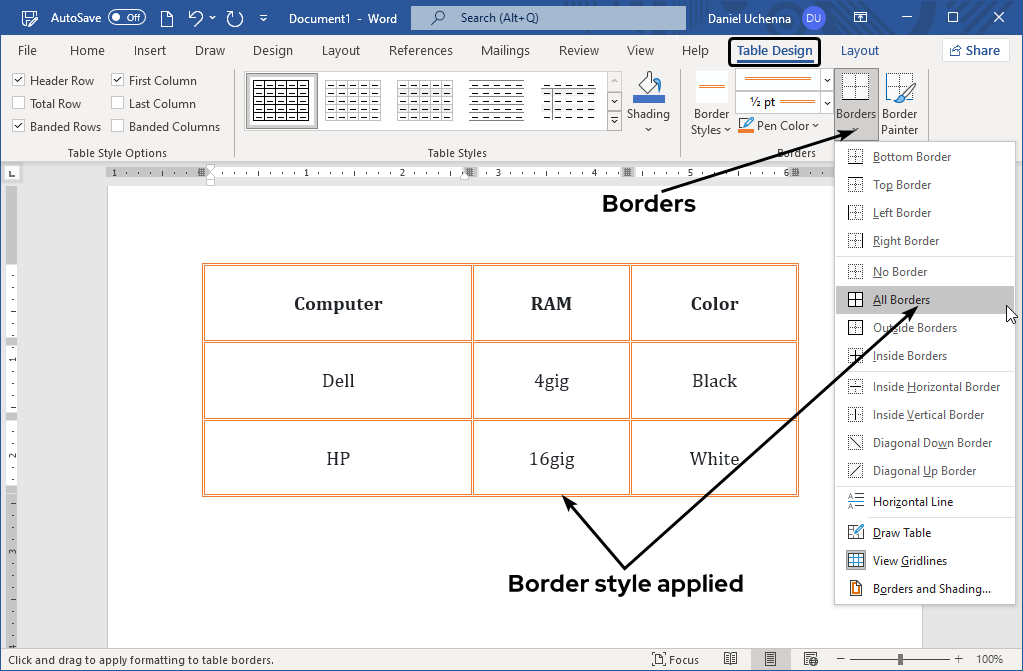Switch to Read Mode view in status bar
Viewport: 1023px width, 671px height.
coord(731,659)
